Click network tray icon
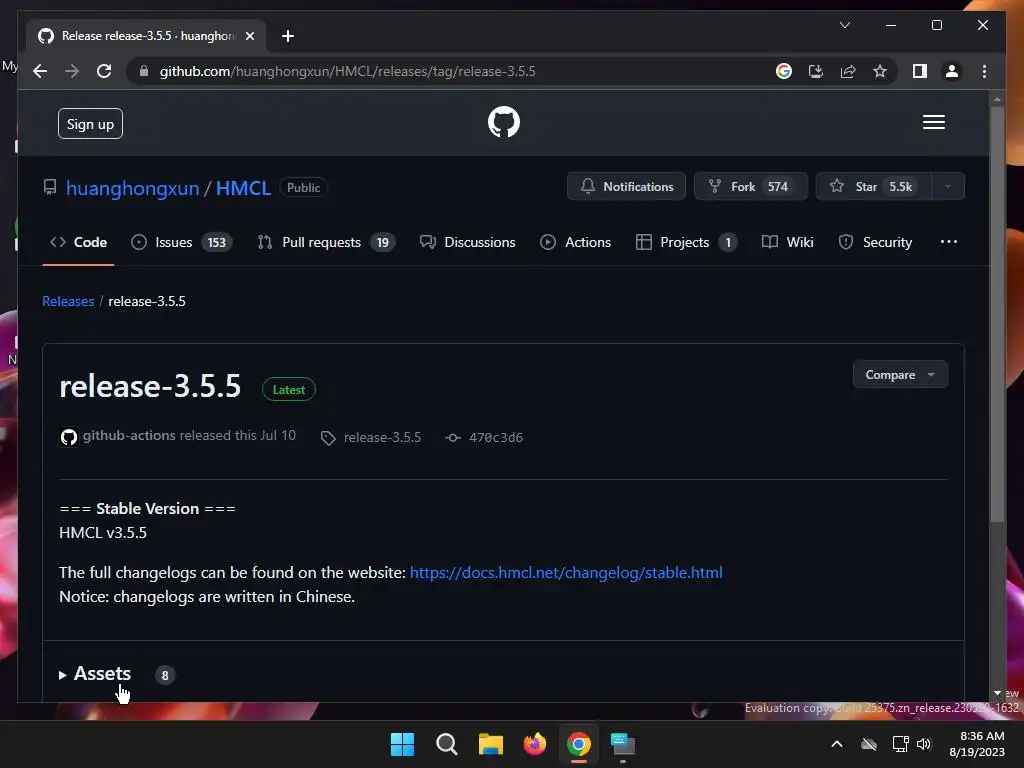Image resolution: width=1024 pixels, height=768 pixels. [900, 744]
